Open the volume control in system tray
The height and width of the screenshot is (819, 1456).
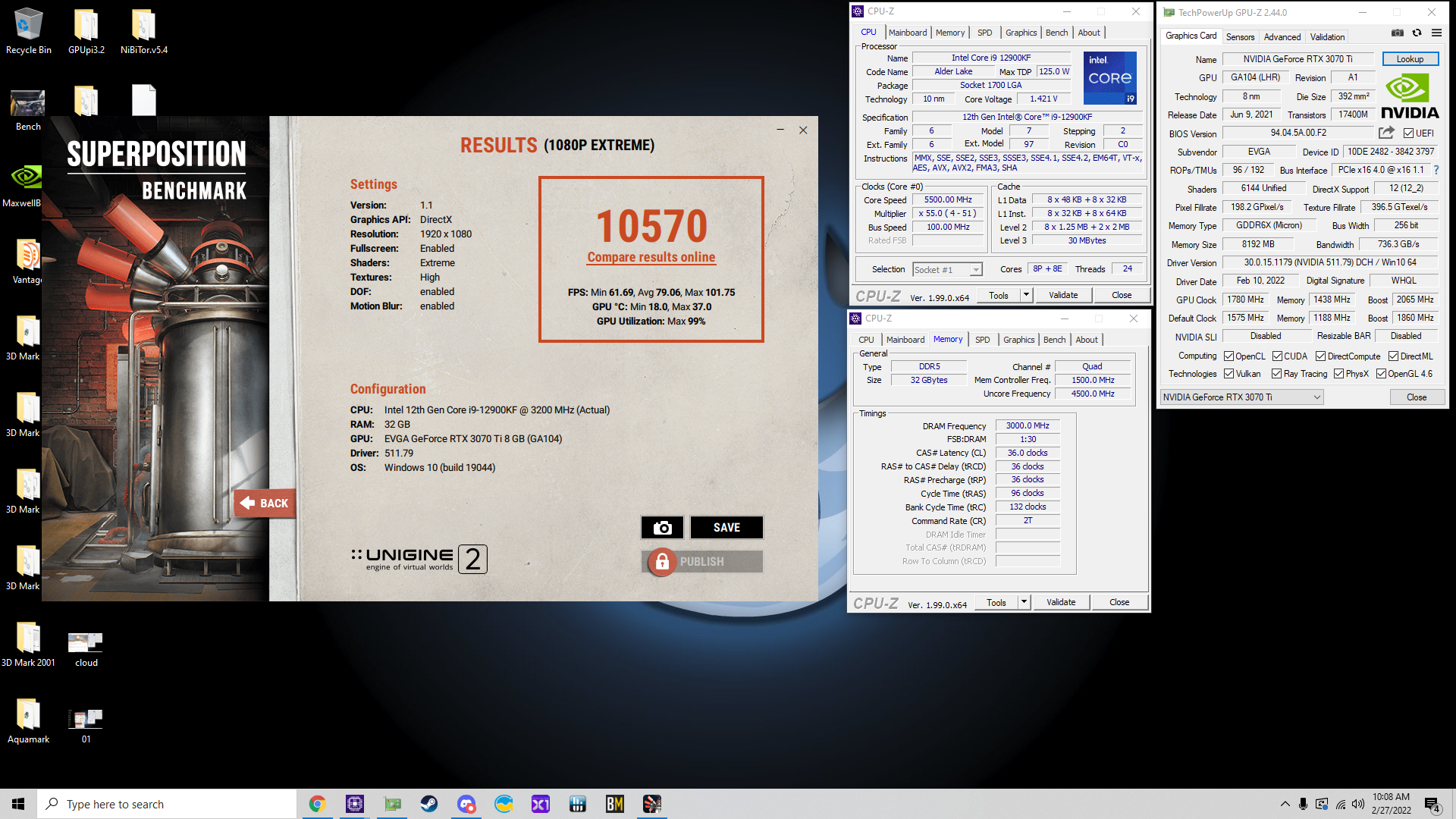click(x=1357, y=804)
